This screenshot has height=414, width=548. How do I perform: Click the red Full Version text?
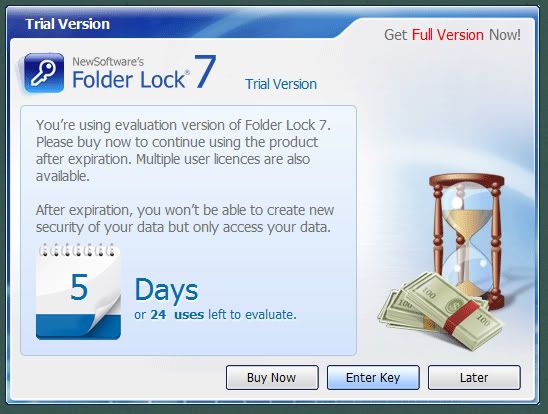[x=448, y=35]
